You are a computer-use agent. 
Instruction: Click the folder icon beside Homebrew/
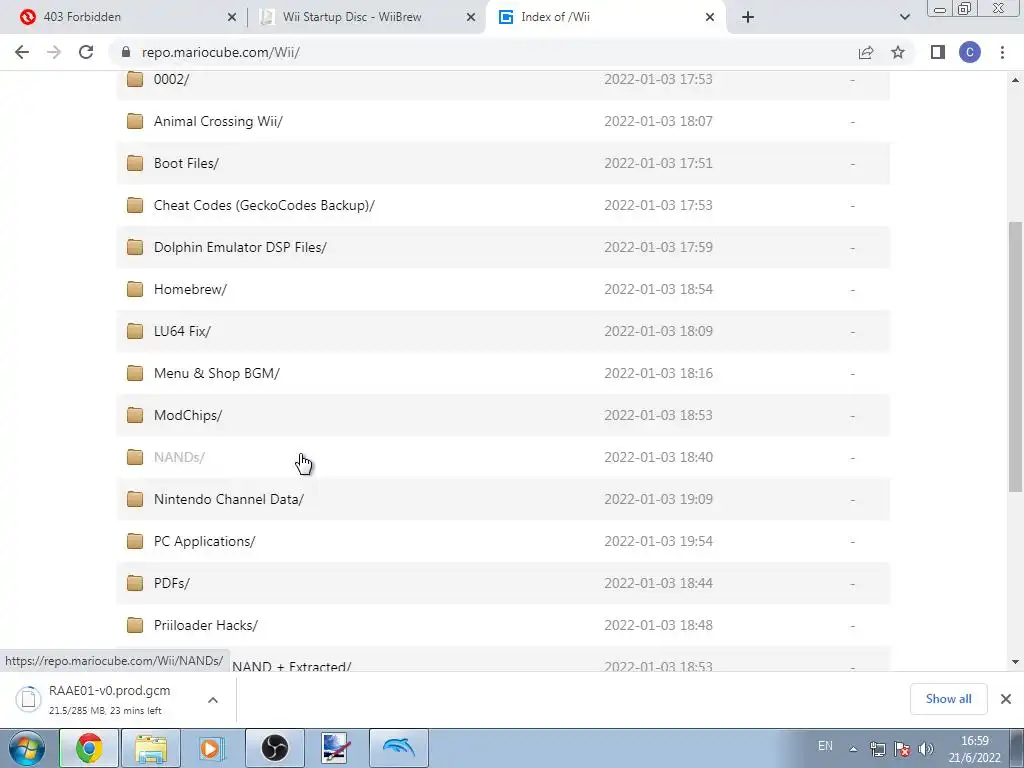[135, 289]
